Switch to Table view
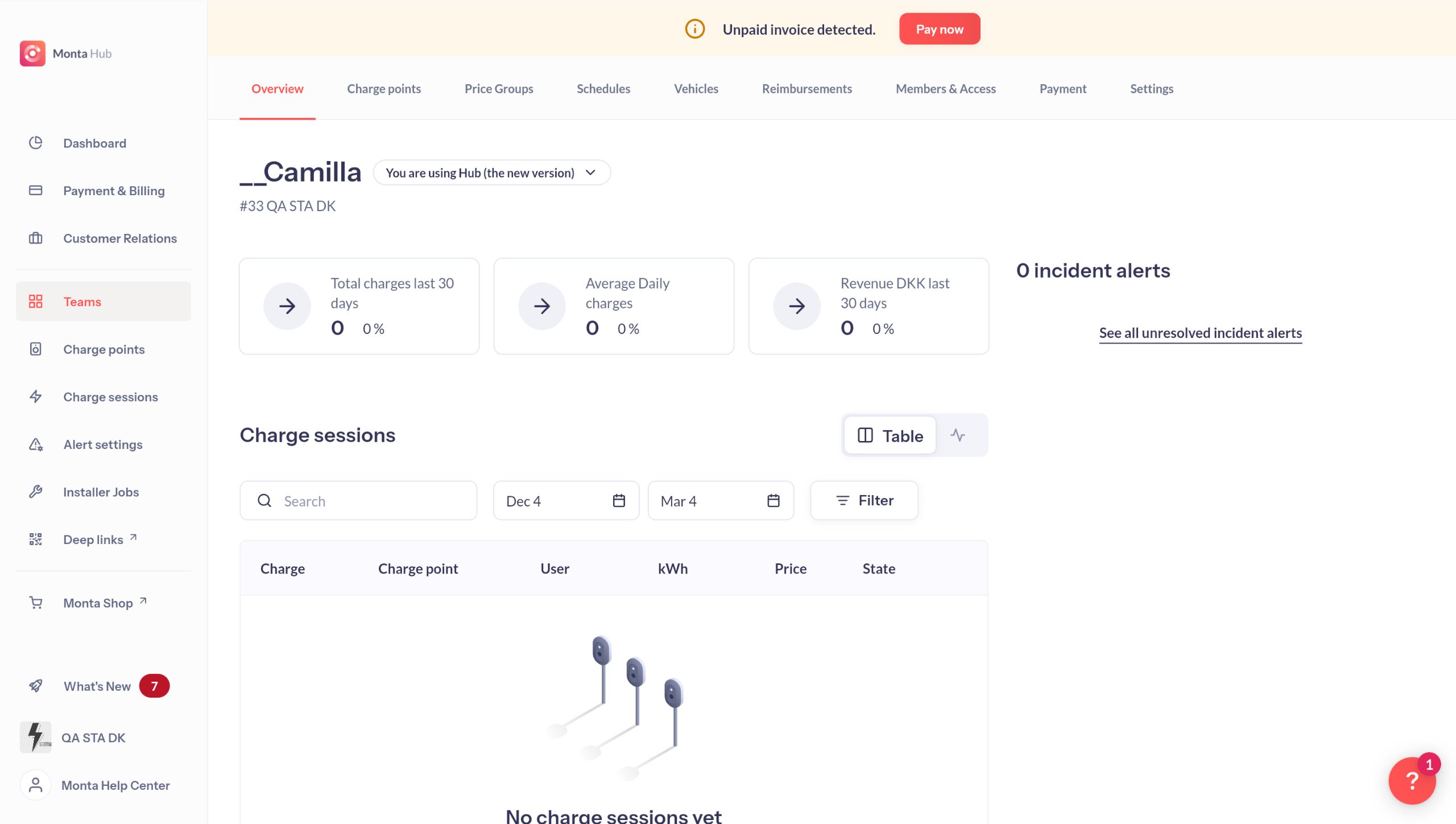Screen dimensions: 1456x824 pyautogui.click(x=890, y=436)
